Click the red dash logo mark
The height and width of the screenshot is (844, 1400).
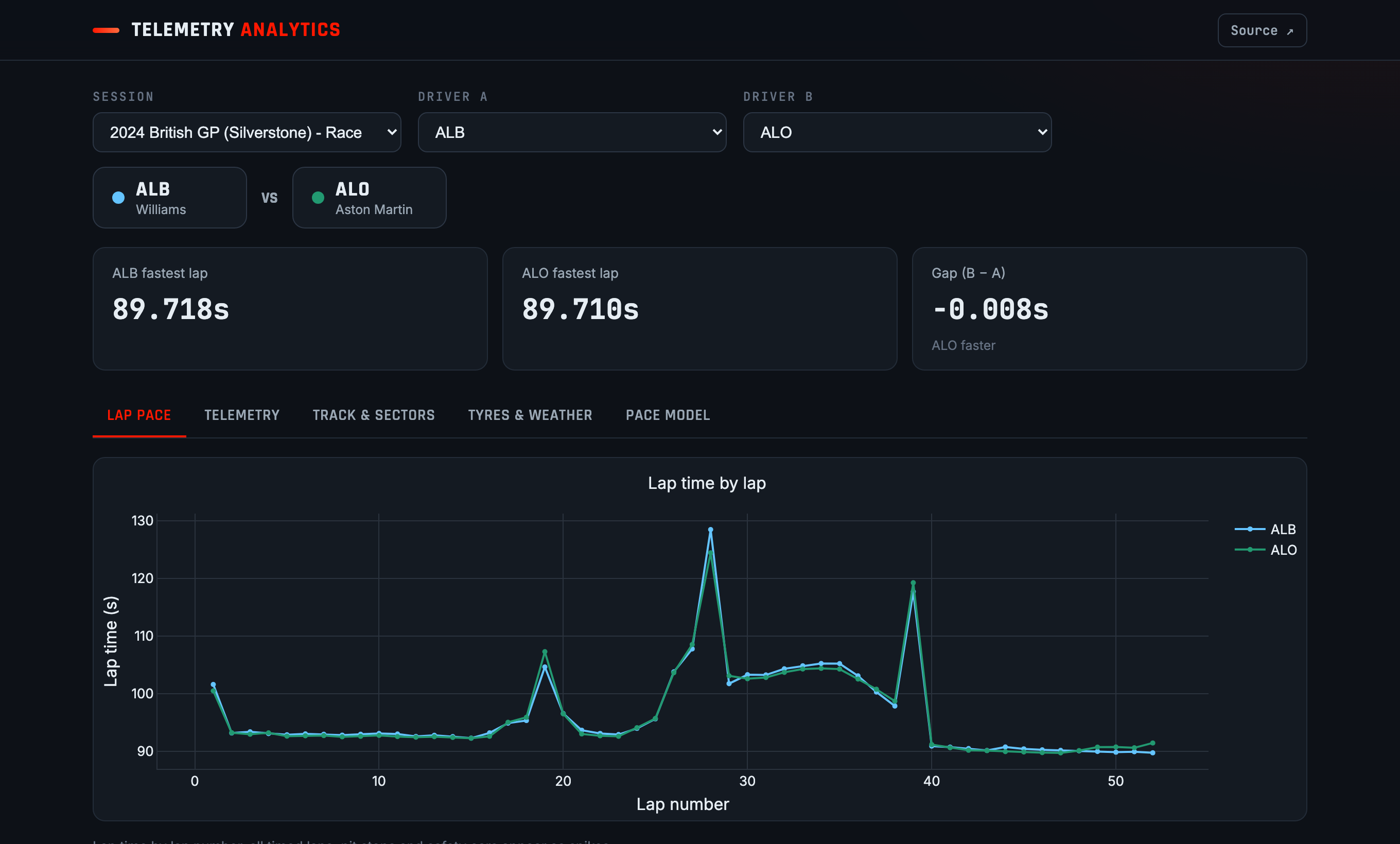tap(106, 30)
